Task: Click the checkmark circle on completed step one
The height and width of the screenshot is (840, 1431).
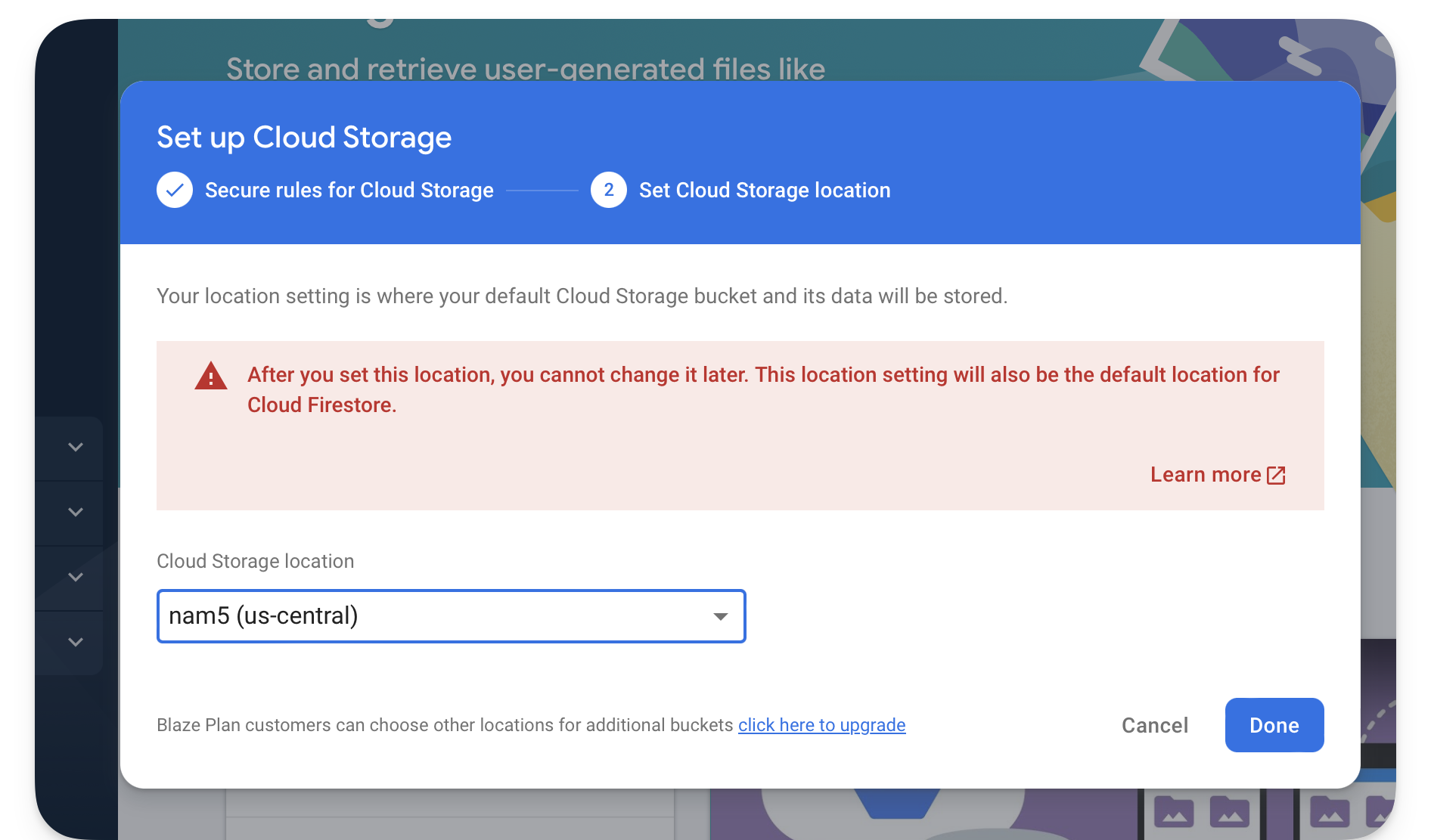Action: click(175, 190)
